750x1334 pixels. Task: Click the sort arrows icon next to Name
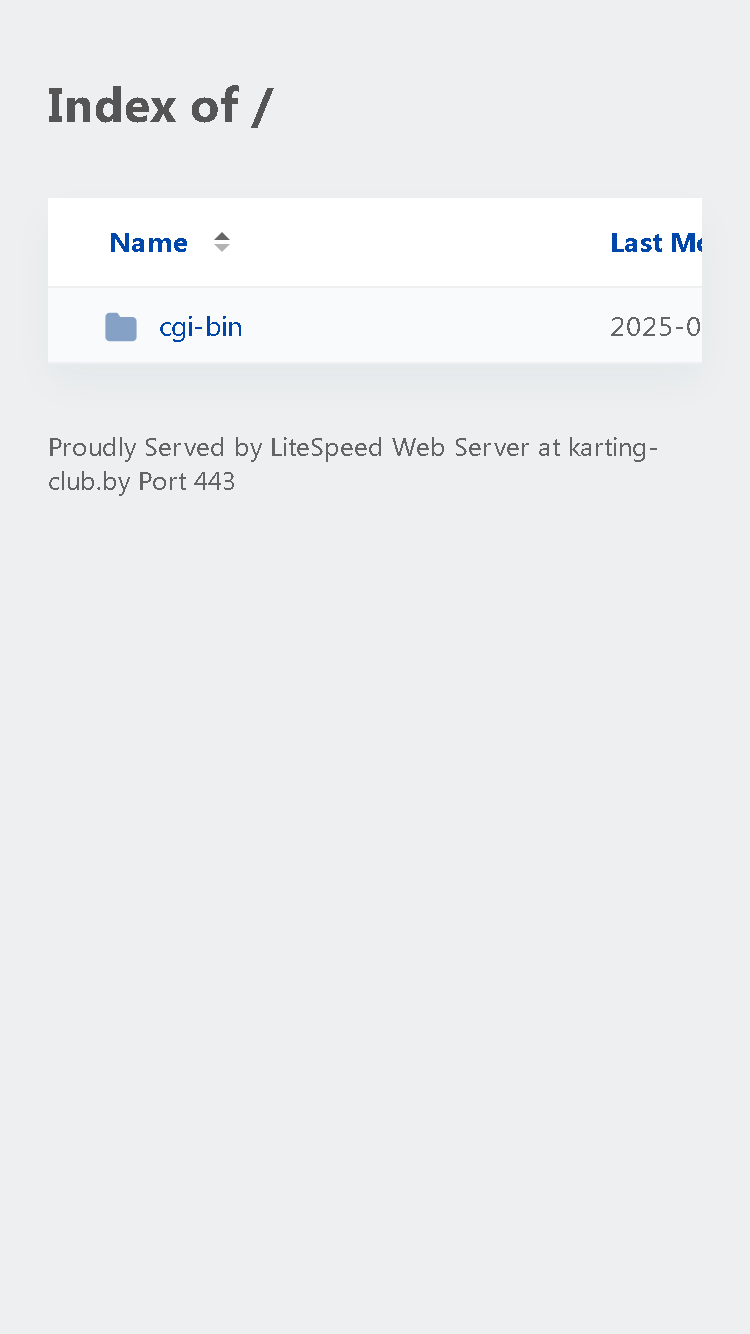(222, 242)
